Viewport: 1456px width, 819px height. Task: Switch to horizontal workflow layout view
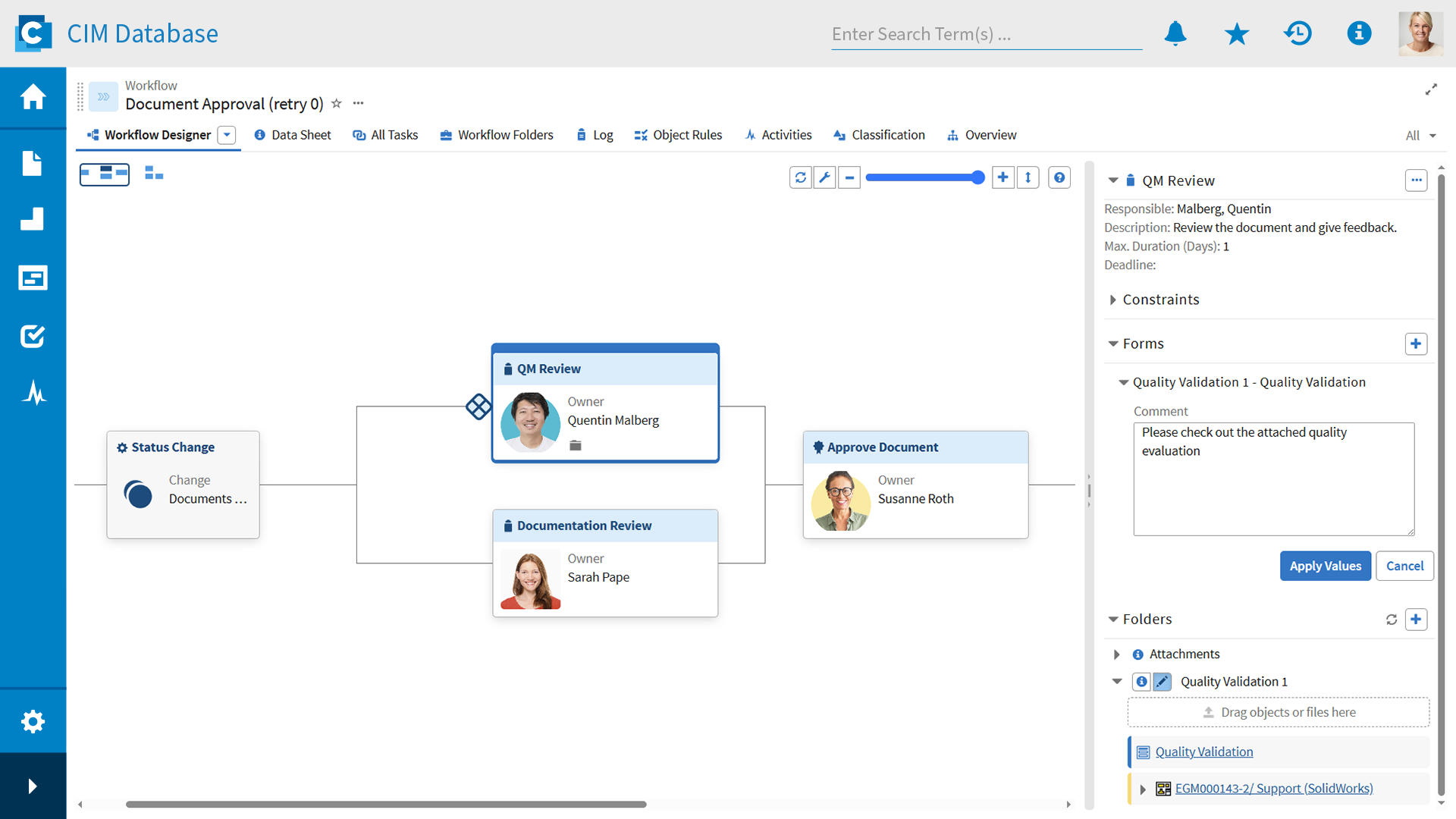tap(105, 174)
